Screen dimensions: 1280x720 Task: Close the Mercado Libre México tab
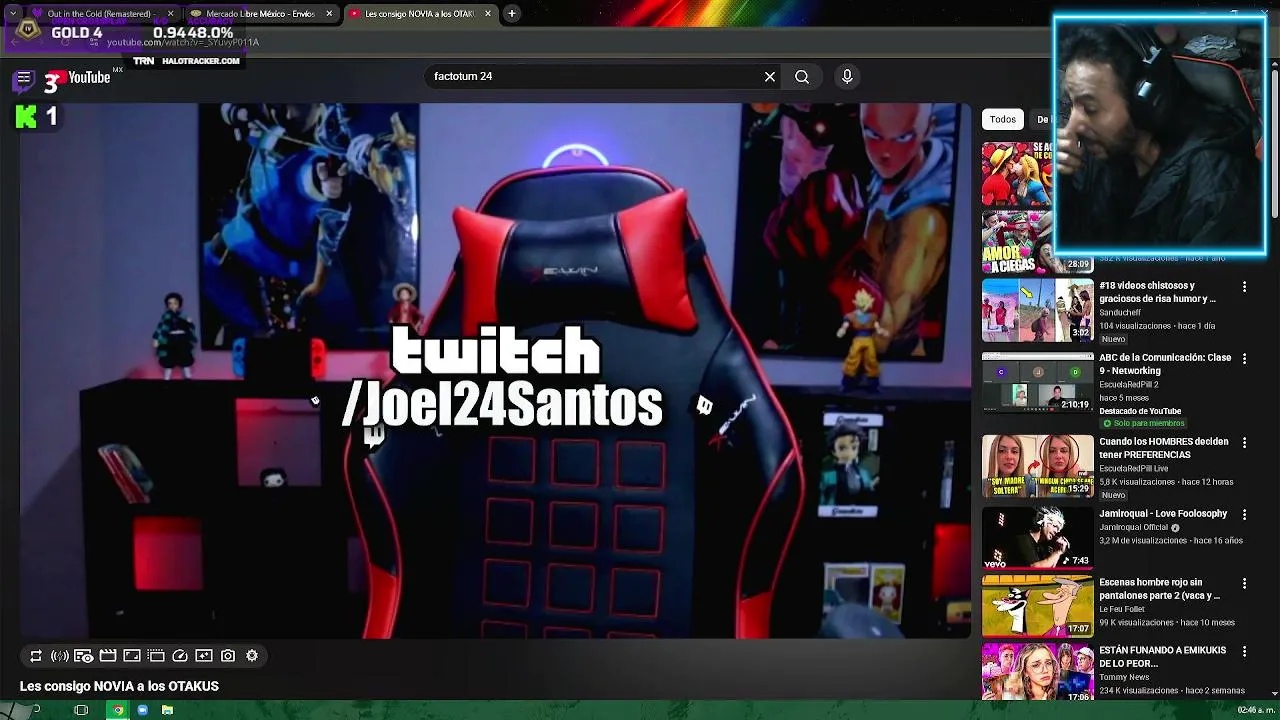point(329,14)
